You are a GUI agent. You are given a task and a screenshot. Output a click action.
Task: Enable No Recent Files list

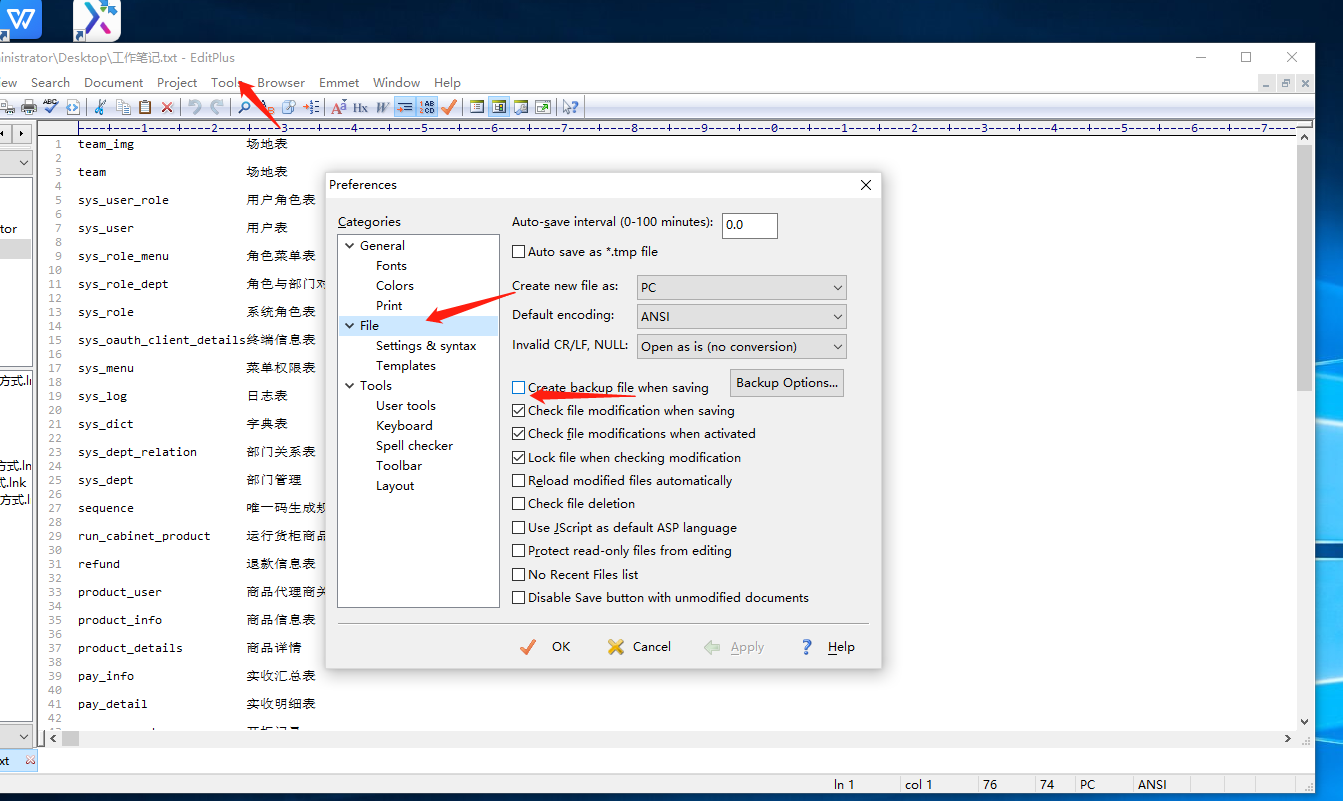point(518,574)
